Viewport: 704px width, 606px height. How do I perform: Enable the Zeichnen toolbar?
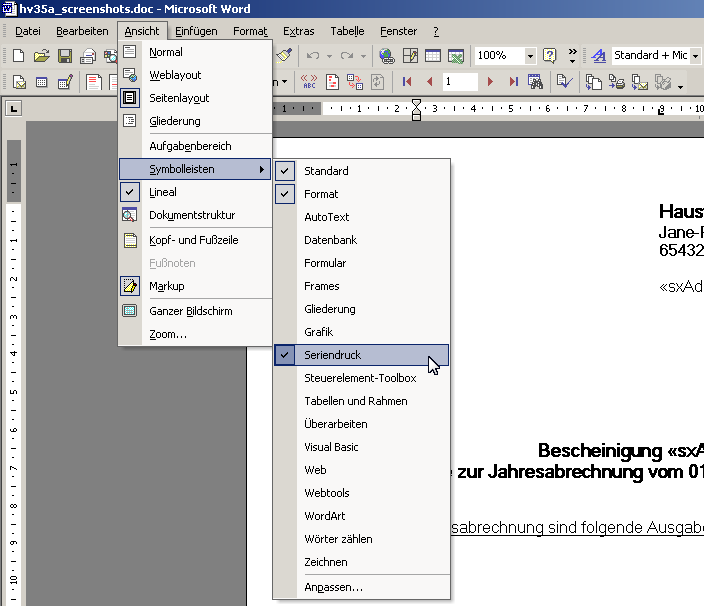(361, 562)
